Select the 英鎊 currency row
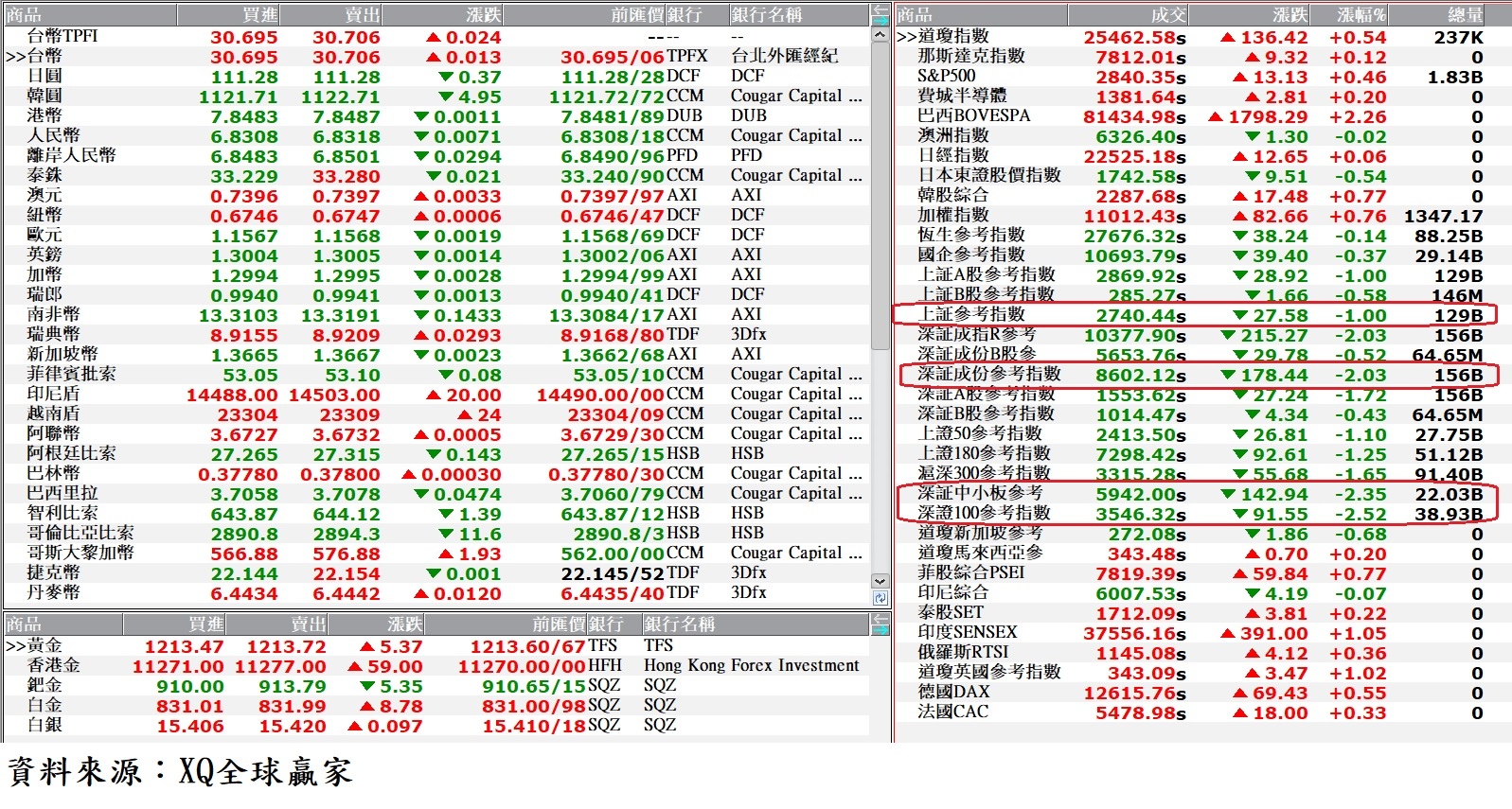The width and height of the screenshot is (1512, 809). tap(436, 255)
